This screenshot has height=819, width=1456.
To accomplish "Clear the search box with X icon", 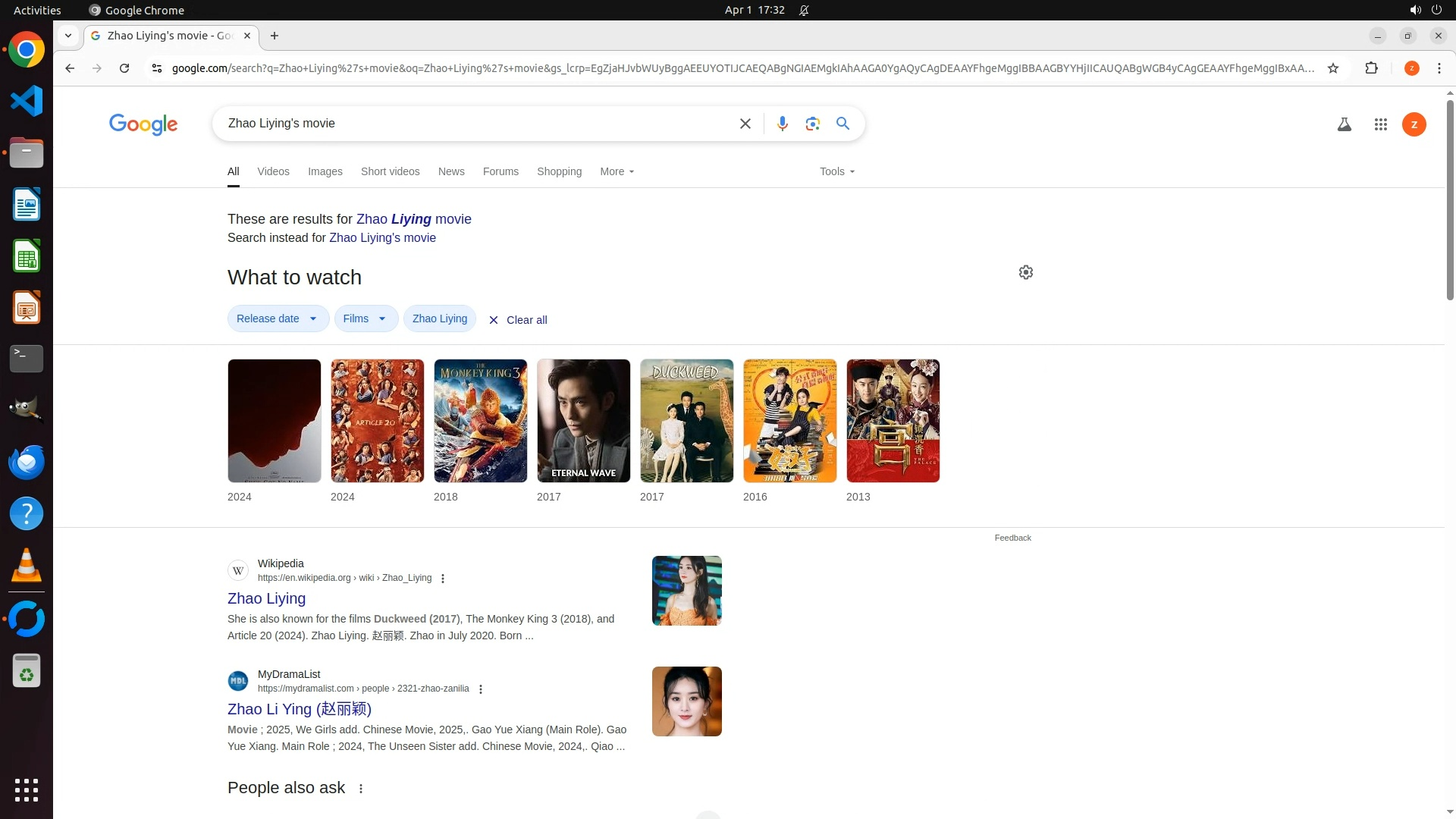I will pyautogui.click(x=745, y=124).
